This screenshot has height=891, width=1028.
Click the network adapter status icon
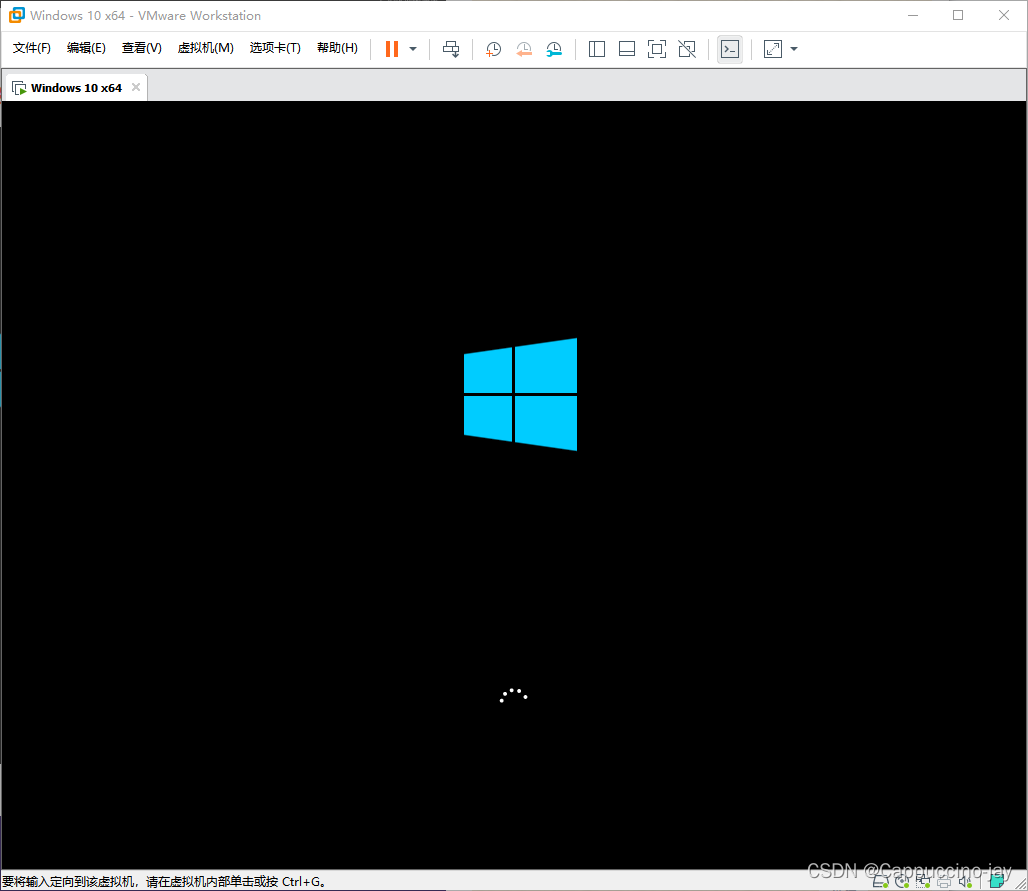click(923, 882)
